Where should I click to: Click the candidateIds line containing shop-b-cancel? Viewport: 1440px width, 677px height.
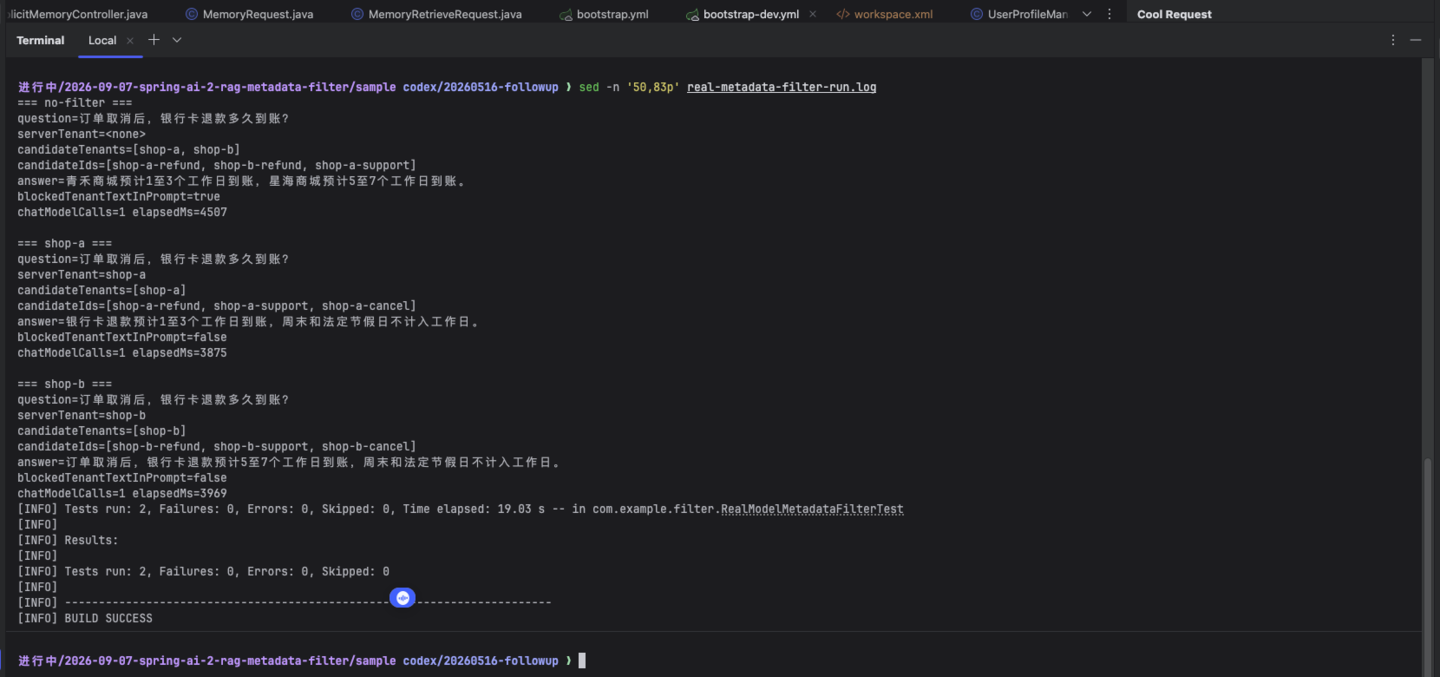(216, 447)
